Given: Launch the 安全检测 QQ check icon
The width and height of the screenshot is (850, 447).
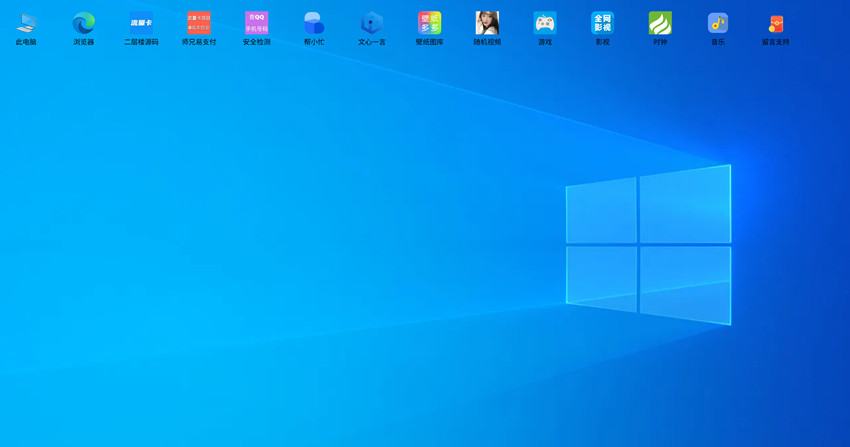Looking at the screenshot, I should [x=256, y=23].
